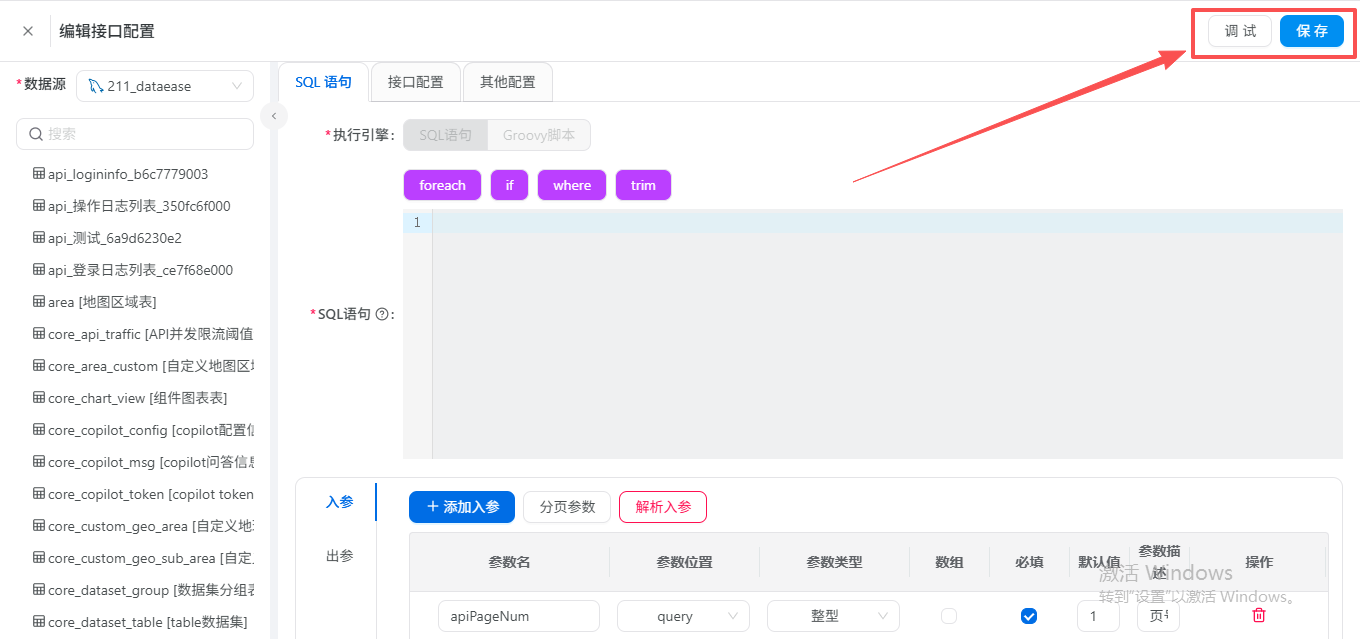Click the table icon of core_custom_geo_sub_area

coord(39,558)
